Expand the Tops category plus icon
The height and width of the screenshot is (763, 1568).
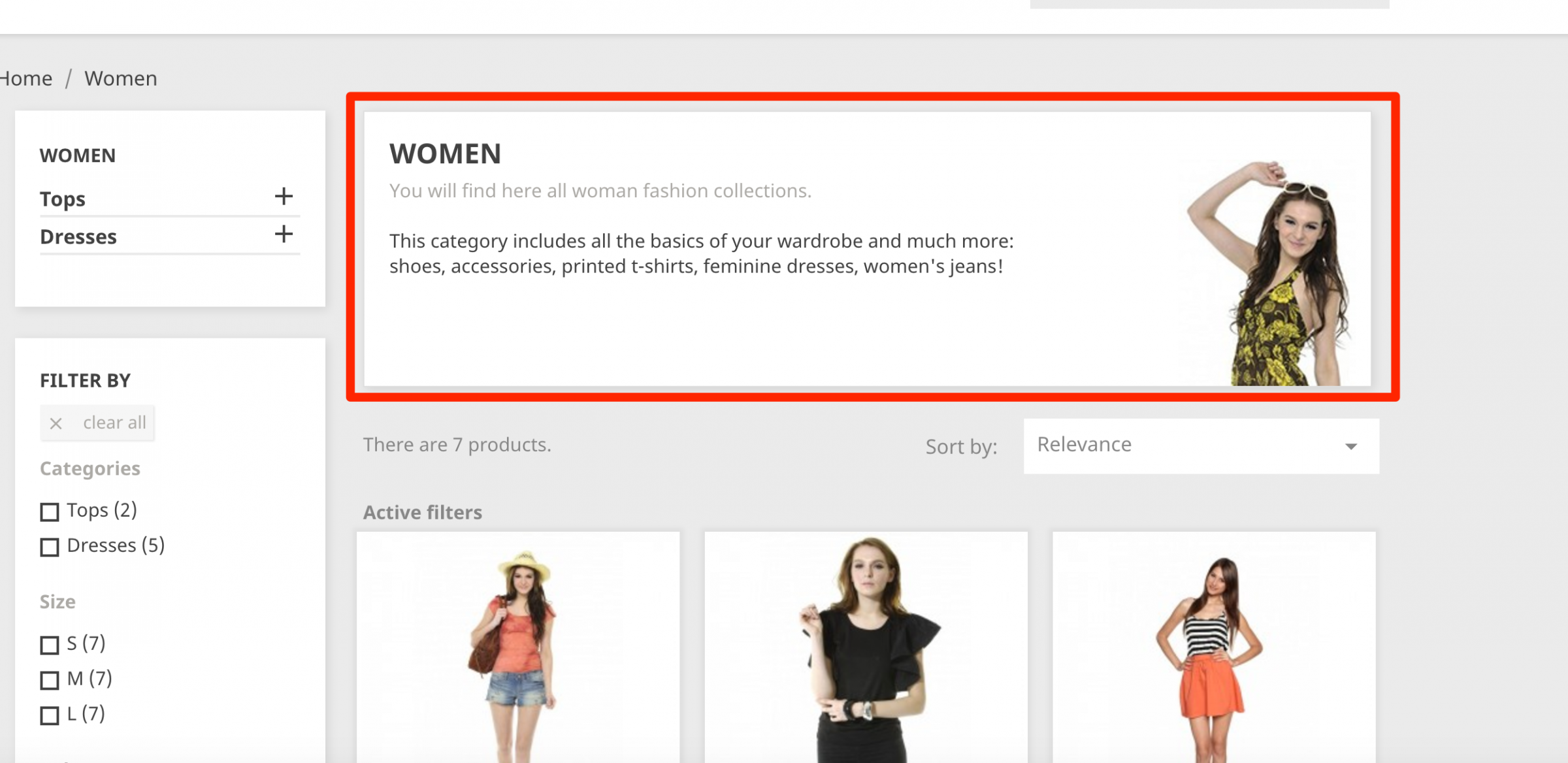pos(284,196)
